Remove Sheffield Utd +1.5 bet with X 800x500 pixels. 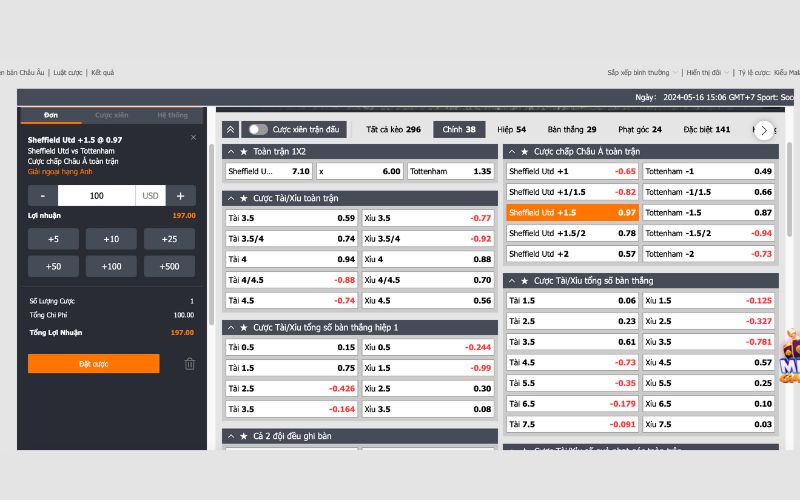(x=194, y=138)
